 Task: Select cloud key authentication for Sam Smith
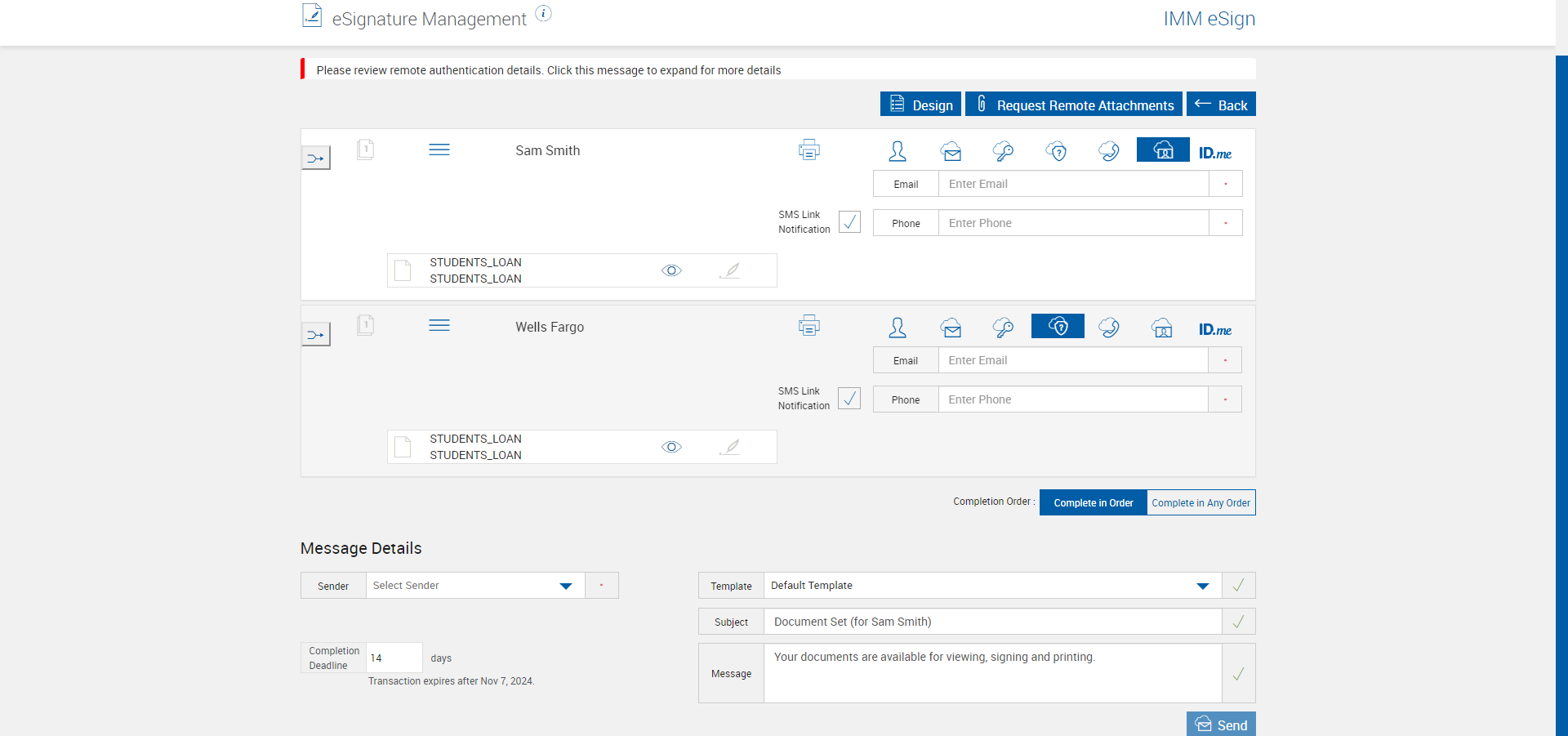point(1003,151)
